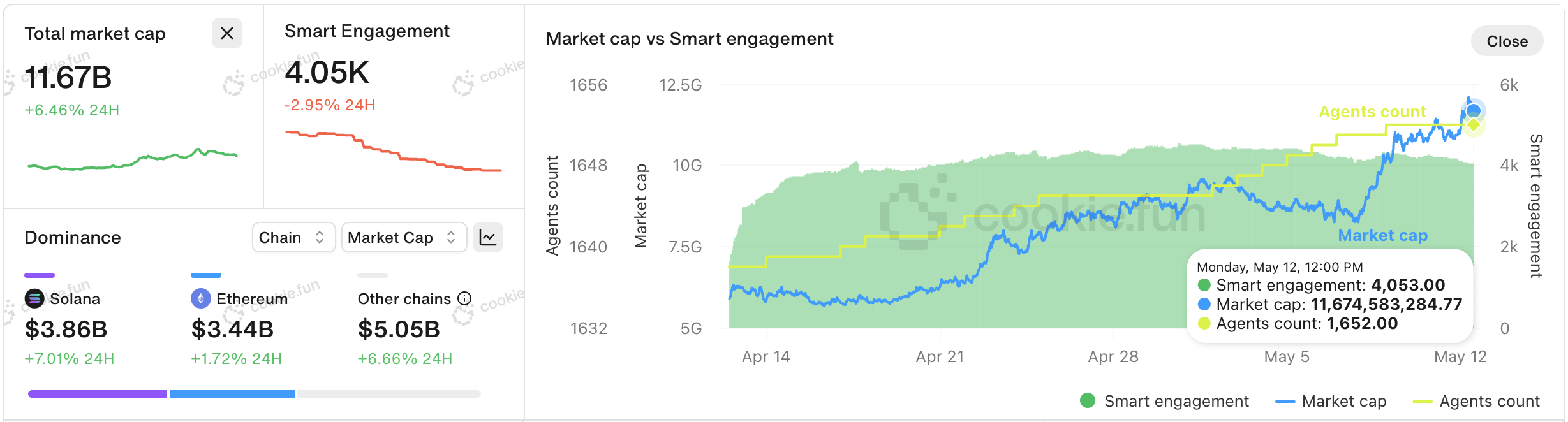Click the yellow agents count marker
The width and height of the screenshot is (1568, 422).
pos(1474,125)
